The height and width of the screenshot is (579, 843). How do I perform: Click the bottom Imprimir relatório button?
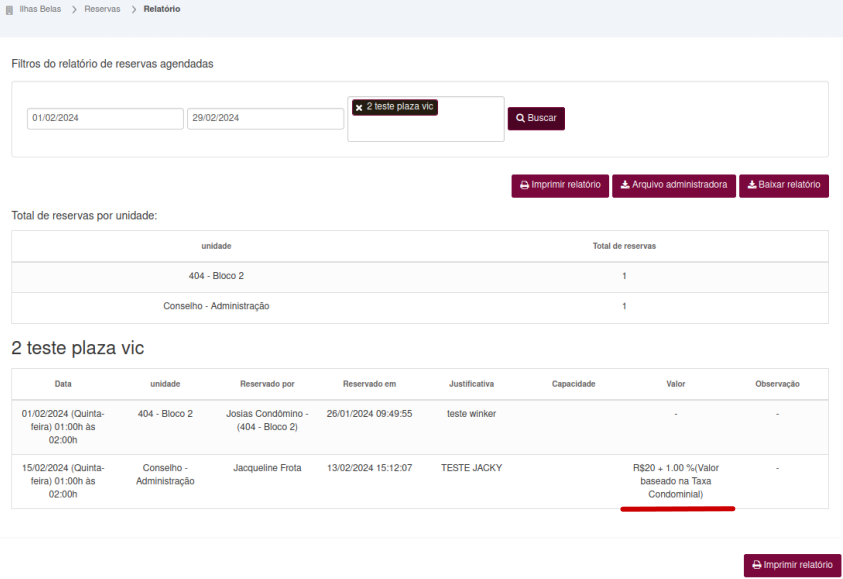(x=792, y=566)
